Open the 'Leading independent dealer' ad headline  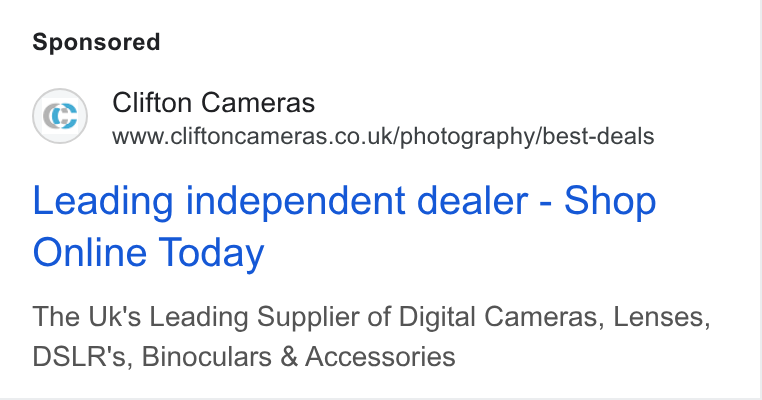pyautogui.click(x=344, y=226)
